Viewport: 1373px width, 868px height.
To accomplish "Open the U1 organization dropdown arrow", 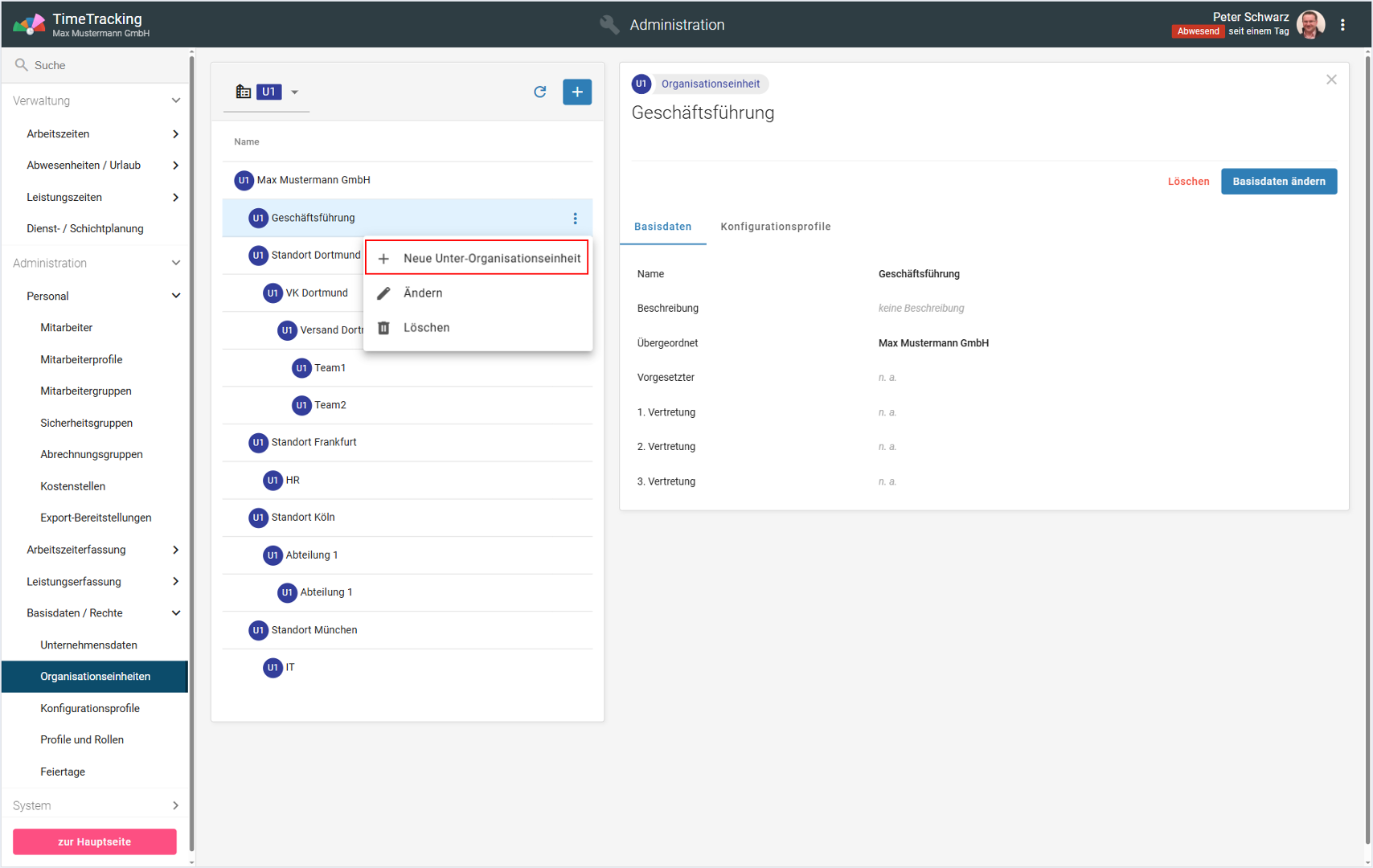I will pos(295,92).
